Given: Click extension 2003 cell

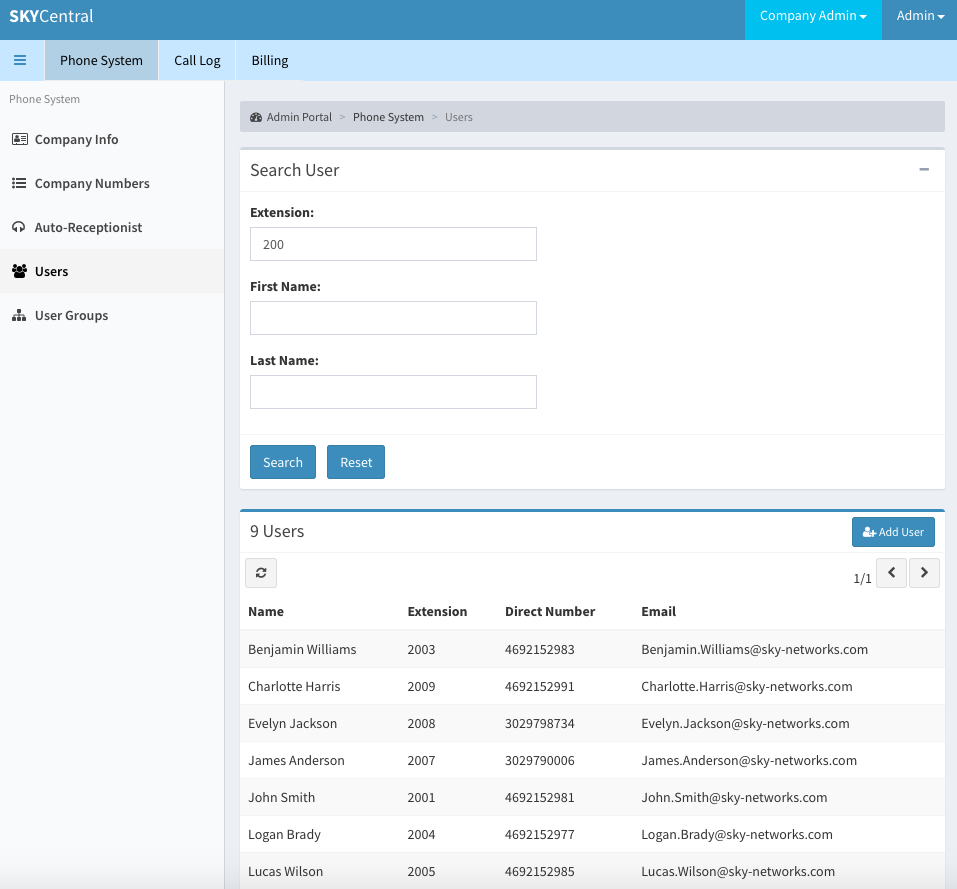Looking at the screenshot, I should coord(421,649).
